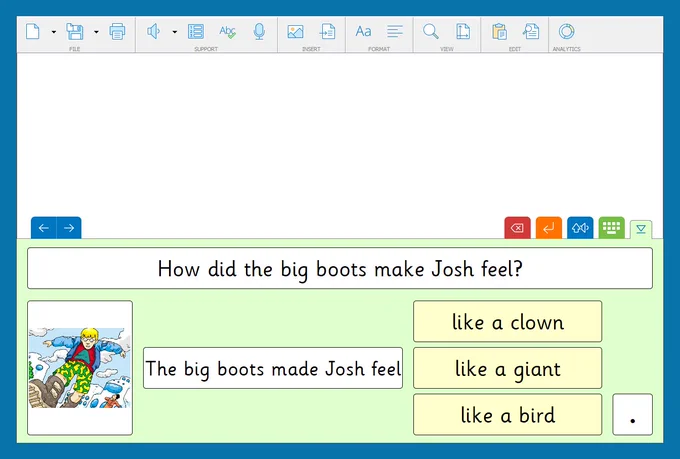Go to next grid with right arrow
The width and height of the screenshot is (680, 459).
point(69,228)
